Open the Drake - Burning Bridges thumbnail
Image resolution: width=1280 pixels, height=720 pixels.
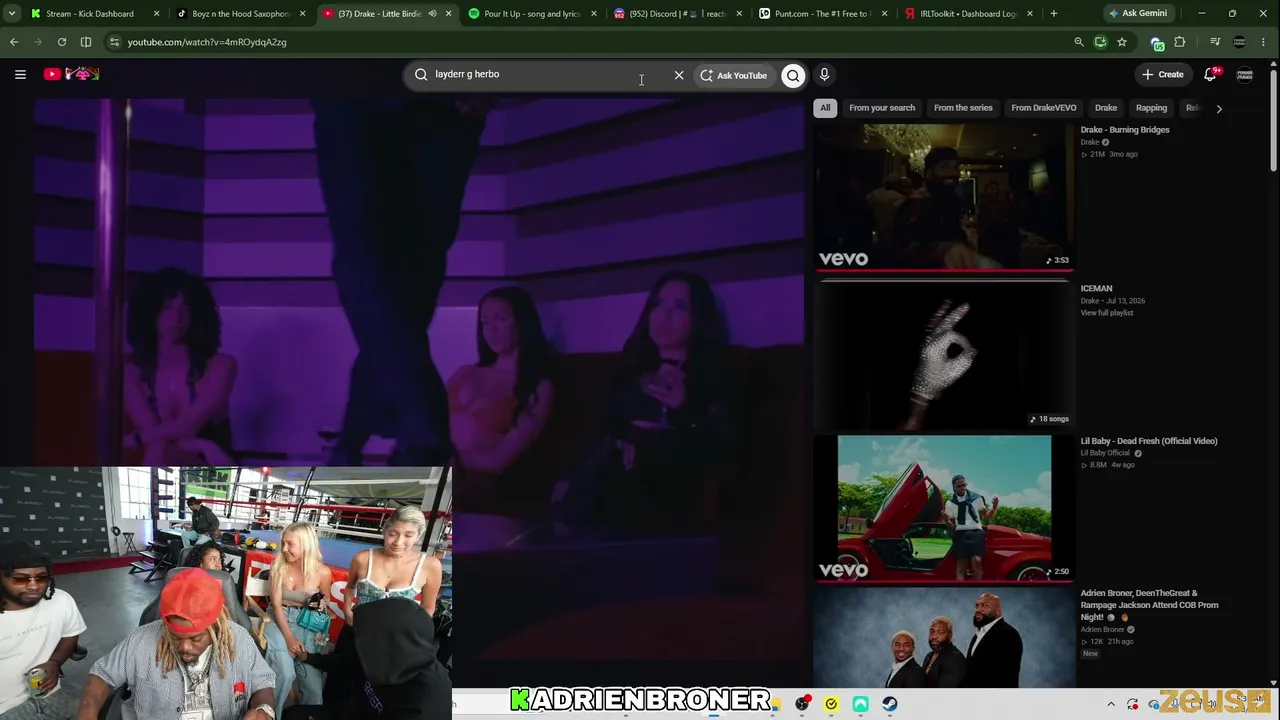[x=944, y=197]
